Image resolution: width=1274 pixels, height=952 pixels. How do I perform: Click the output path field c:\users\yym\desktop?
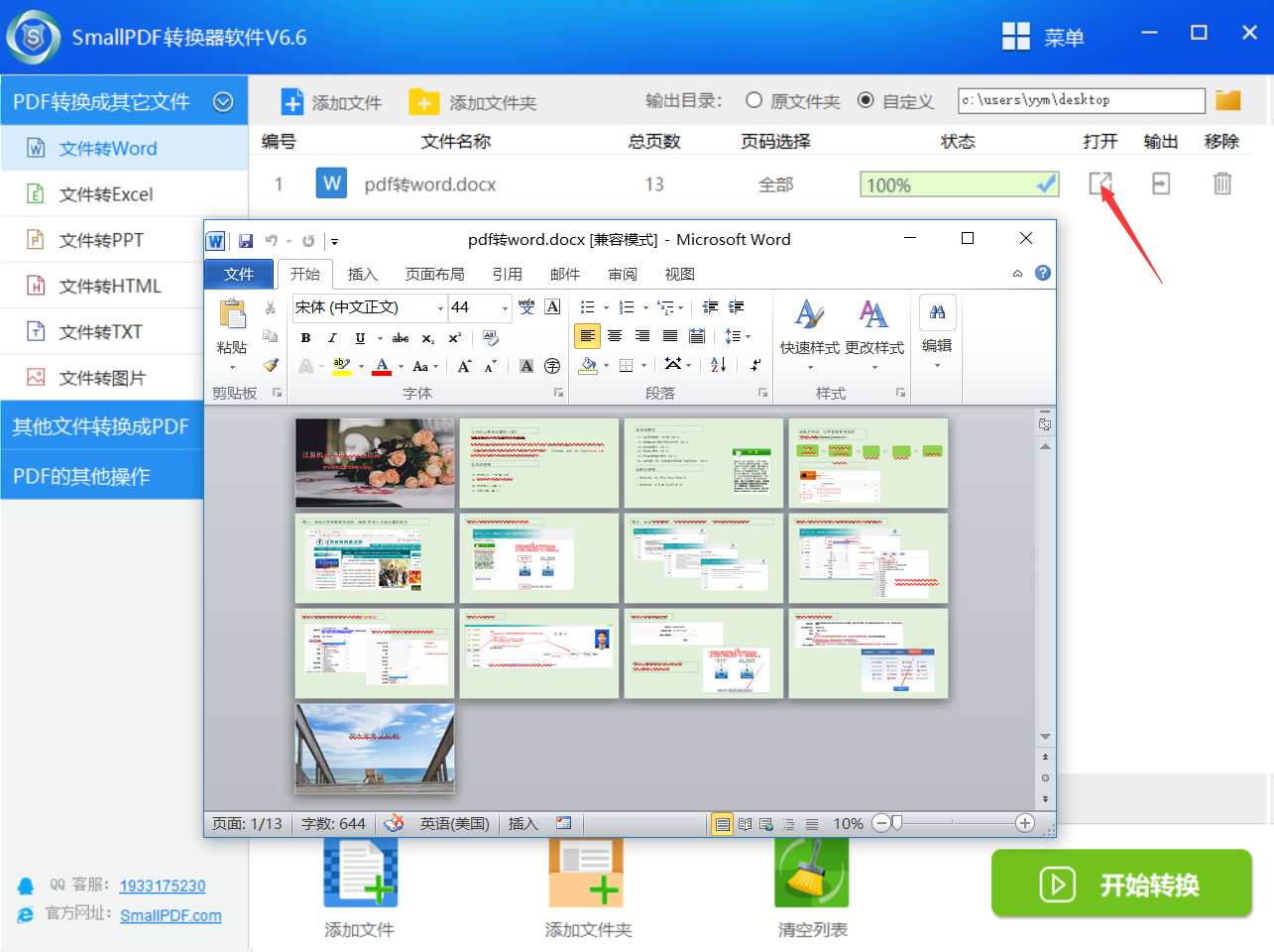(x=1081, y=100)
